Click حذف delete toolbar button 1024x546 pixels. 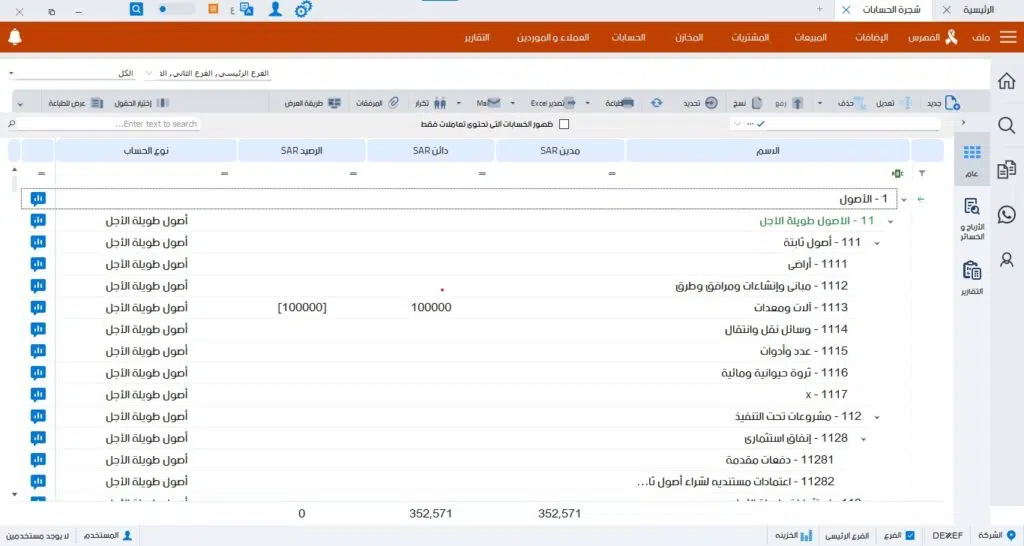click(852, 103)
